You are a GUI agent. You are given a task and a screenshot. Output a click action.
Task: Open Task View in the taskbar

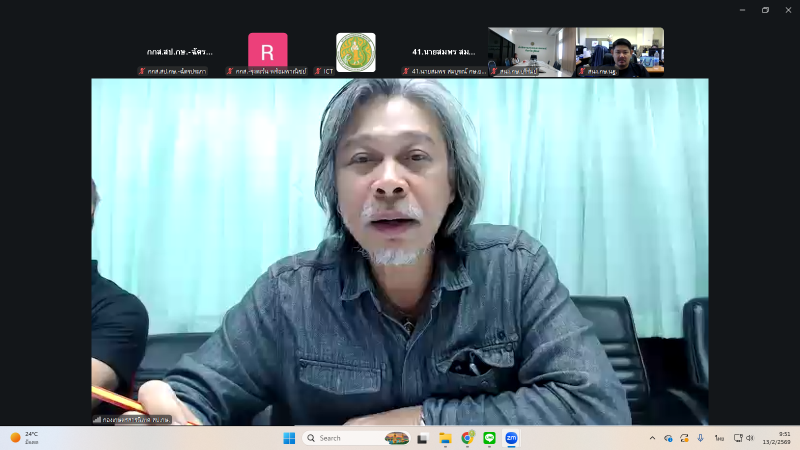[423, 438]
